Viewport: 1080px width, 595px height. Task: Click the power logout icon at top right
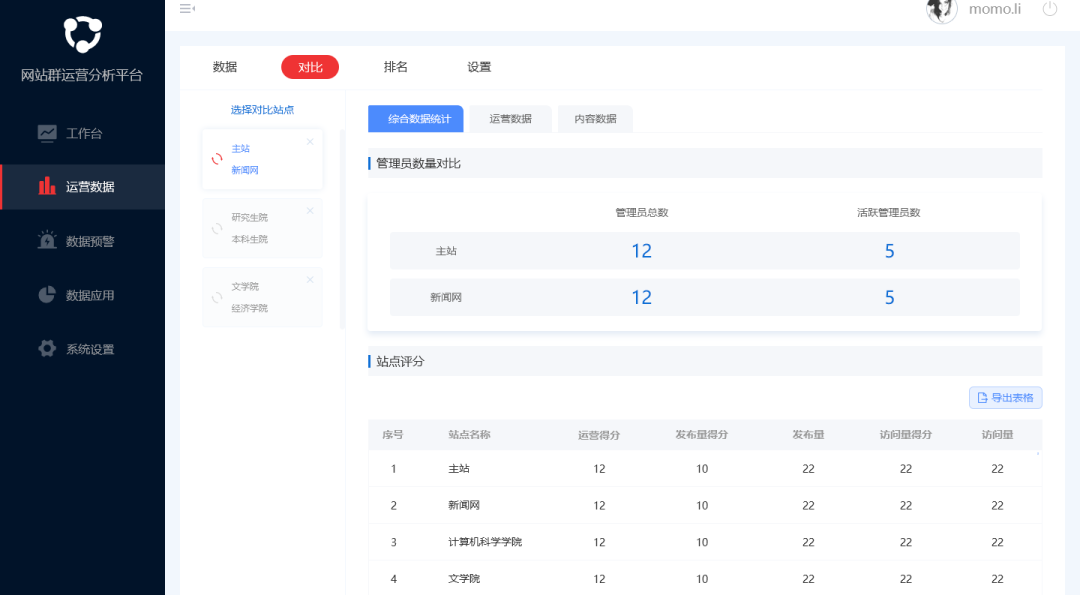click(1050, 10)
